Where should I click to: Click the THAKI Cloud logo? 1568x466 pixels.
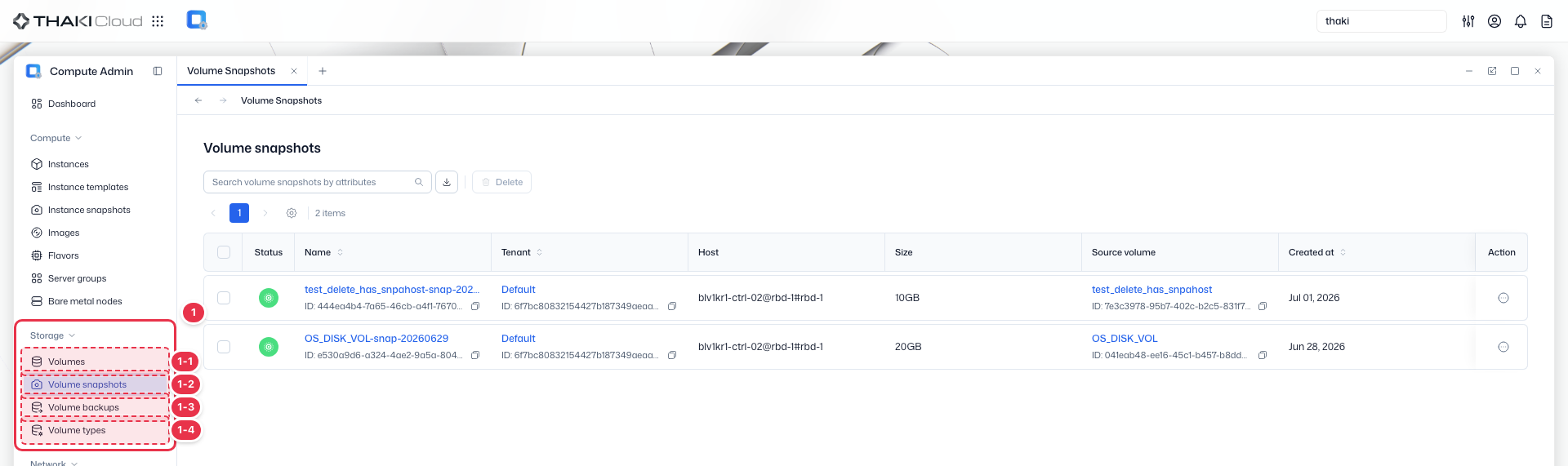(x=78, y=21)
